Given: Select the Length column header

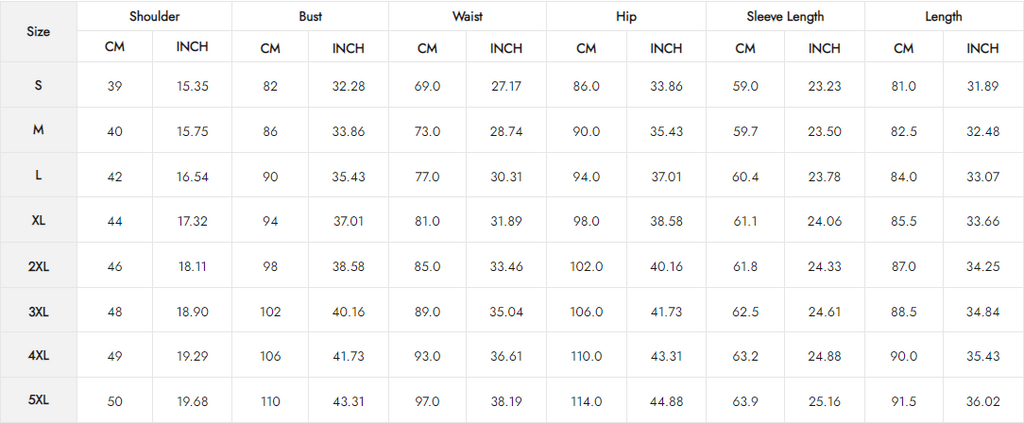Looking at the screenshot, I should coord(944,16).
